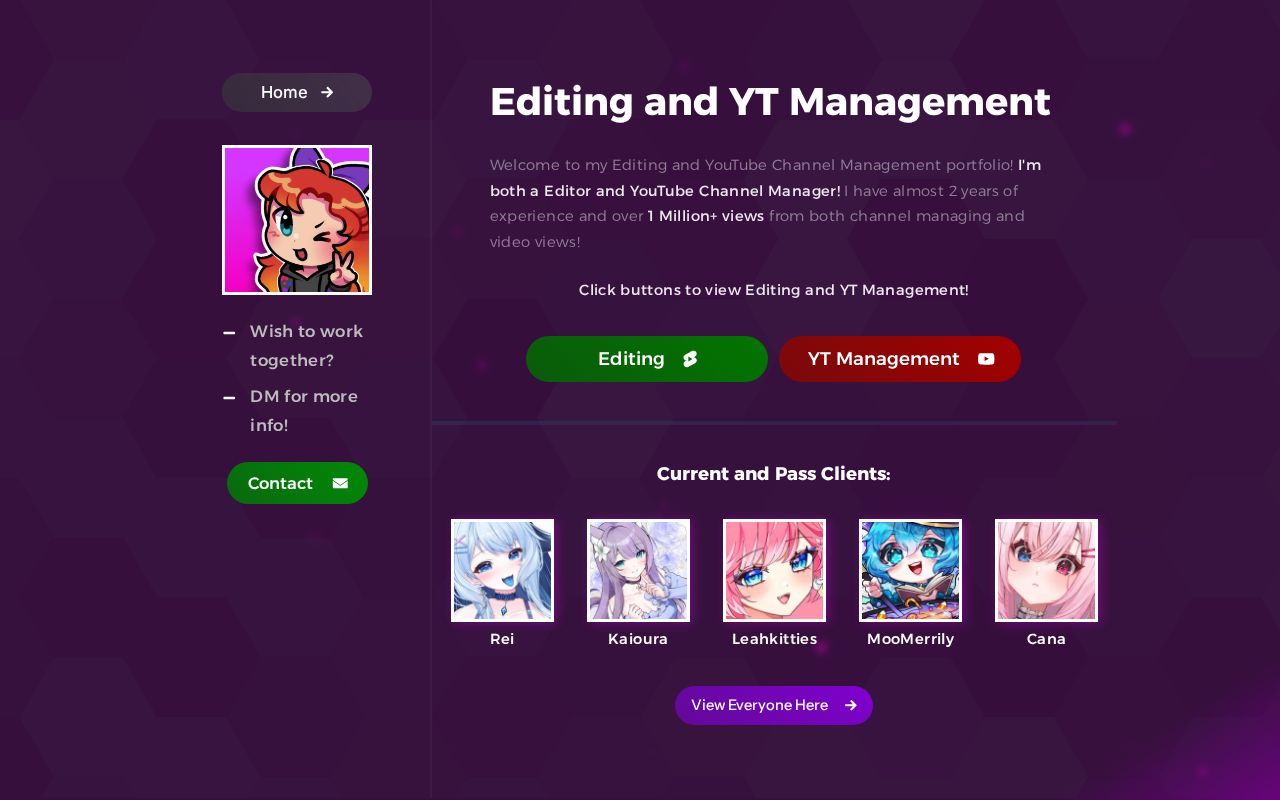This screenshot has width=1280, height=800.
Task: Click the Wish to work together text
Action: (x=306, y=346)
